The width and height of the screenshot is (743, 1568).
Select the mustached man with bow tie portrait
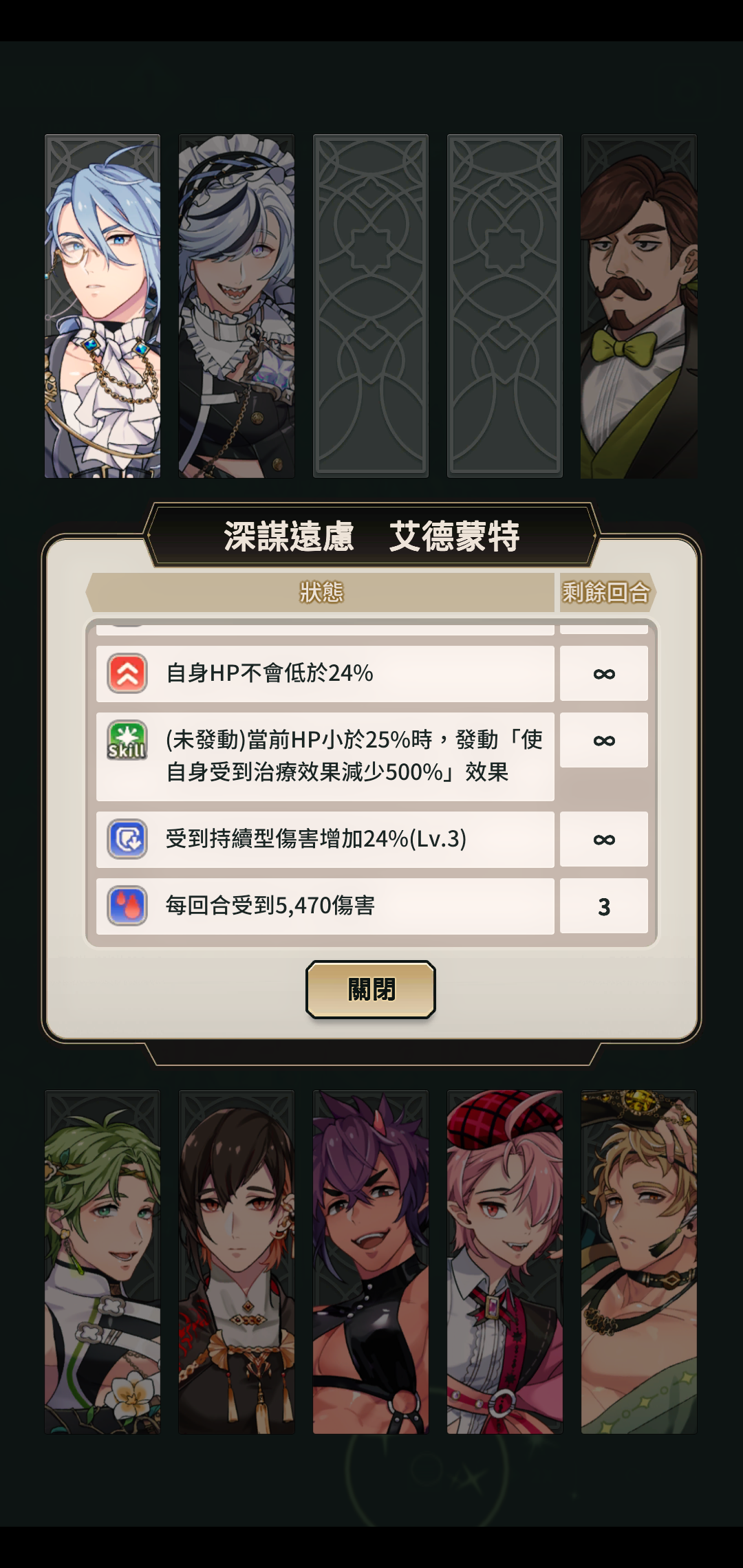point(639,306)
